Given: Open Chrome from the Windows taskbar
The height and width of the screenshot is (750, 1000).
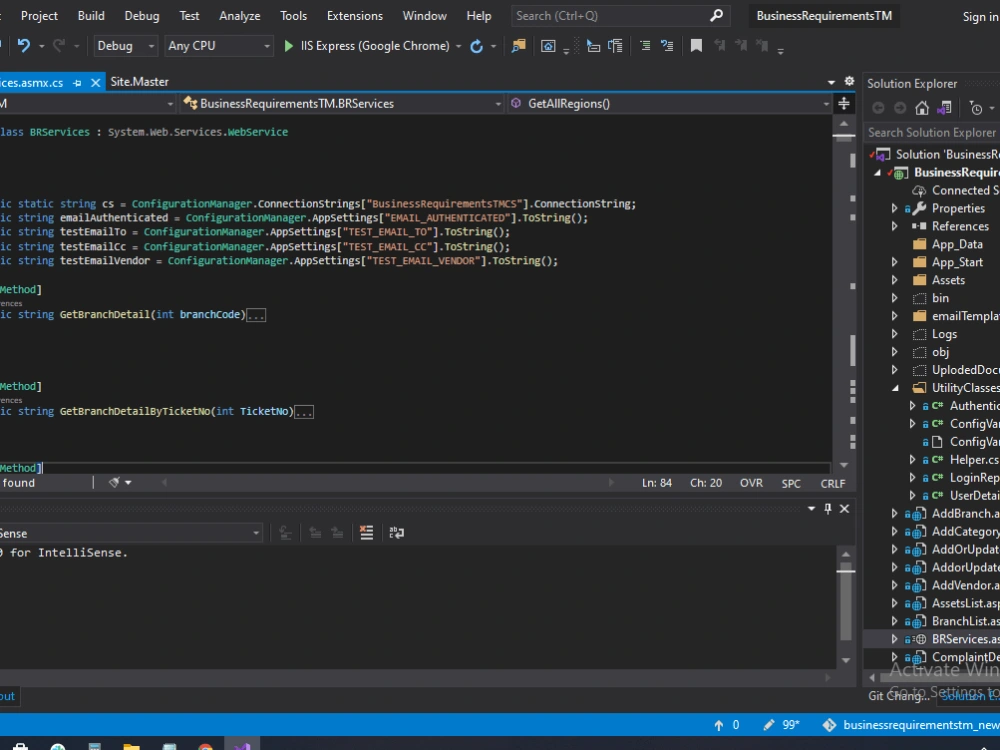Looking at the screenshot, I should [x=205, y=746].
